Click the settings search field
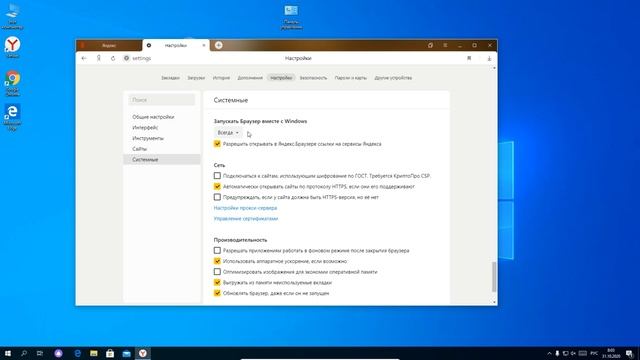Image resolution: width=640 pixels, height=360 pixels. tap(162, 100)
